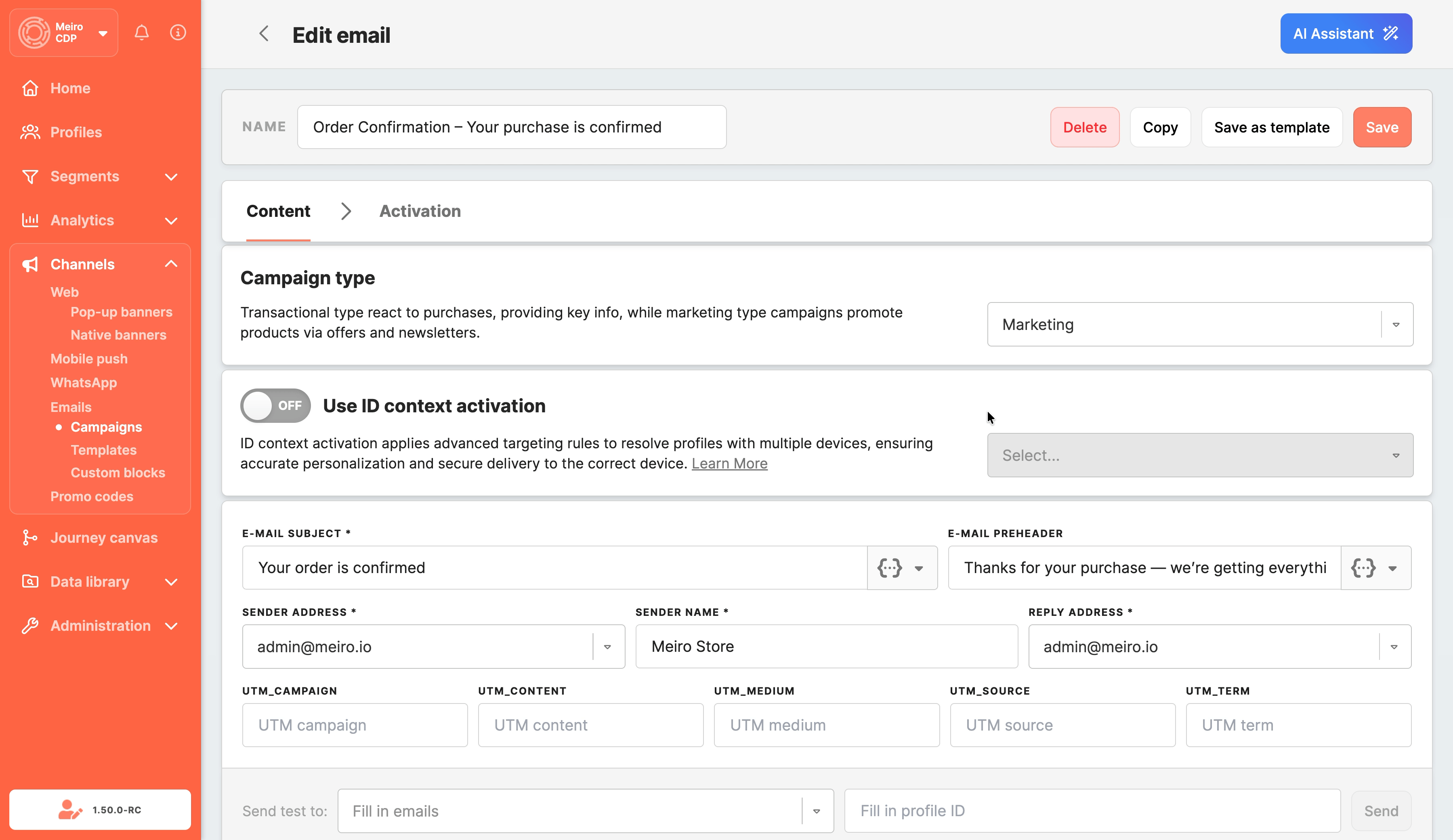Collapse the Channels sidebar section
This screenshot has height=840, width=1453.
point(171,264)
